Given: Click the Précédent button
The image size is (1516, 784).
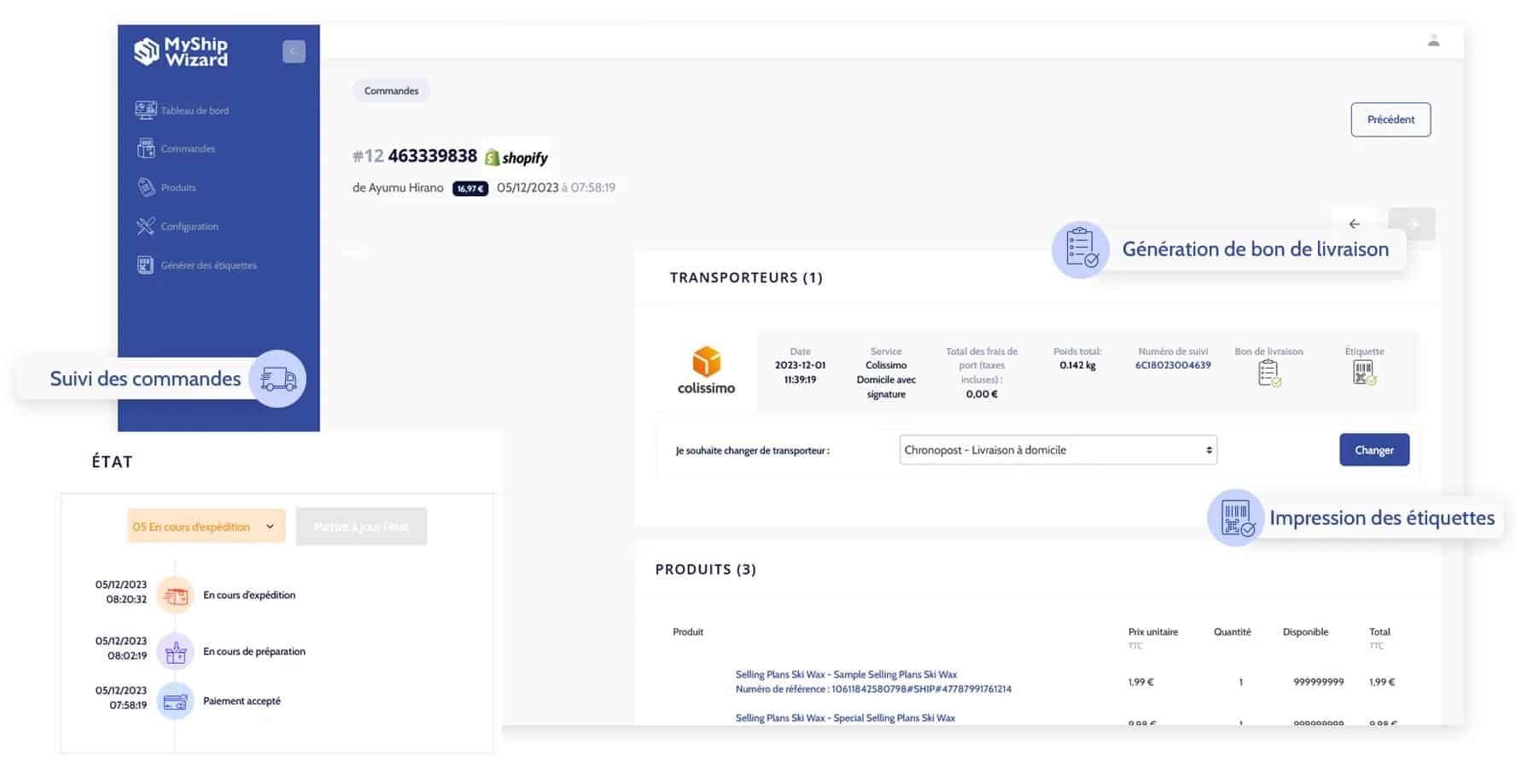Looking at the screenshot, I should (x=1391, y=119).
